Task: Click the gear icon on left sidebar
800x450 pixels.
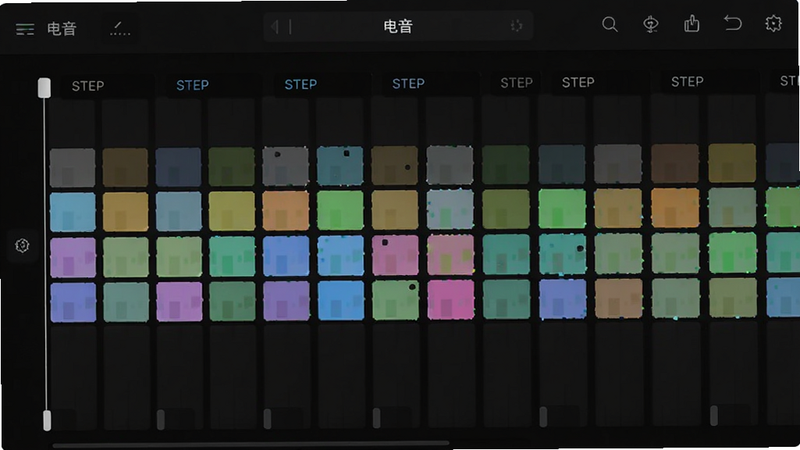Action: pyautogui.click(x=22, y=245)
